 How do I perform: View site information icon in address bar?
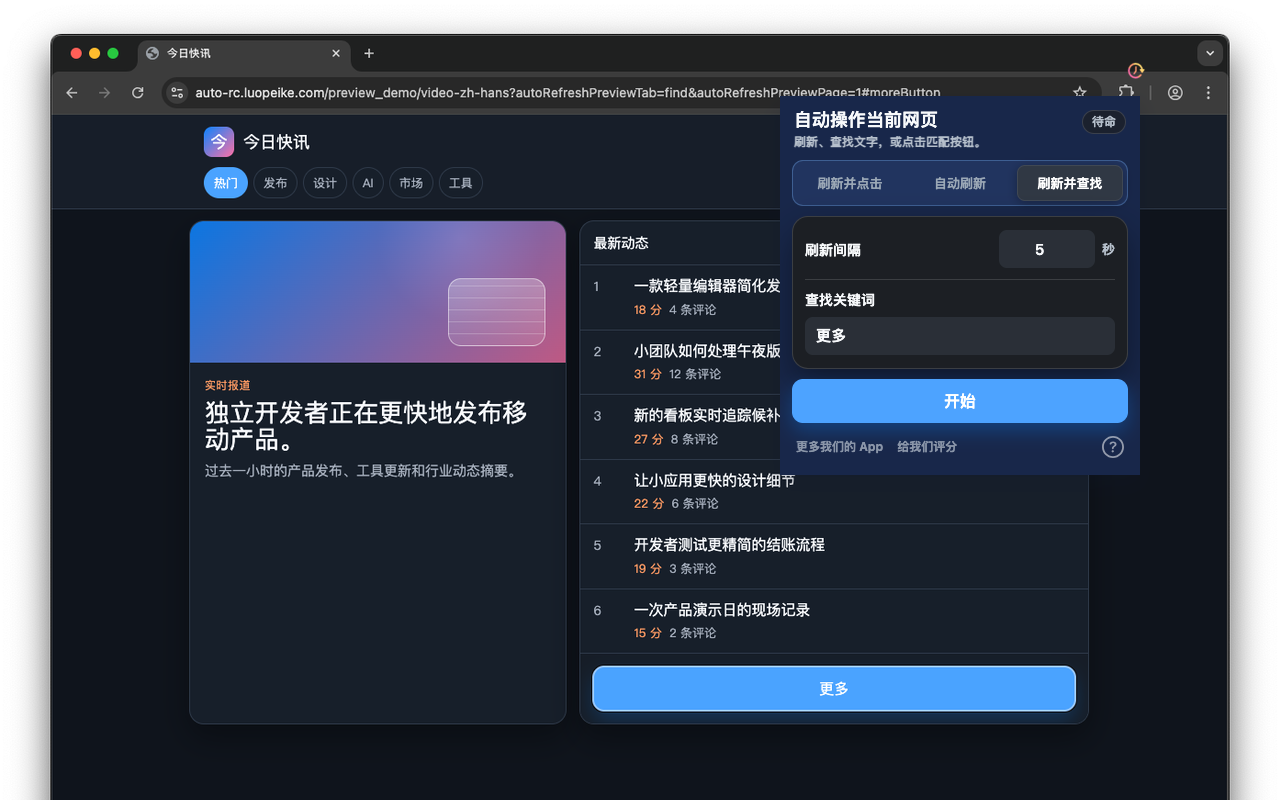pyautogui.click(x=177, y=93)
